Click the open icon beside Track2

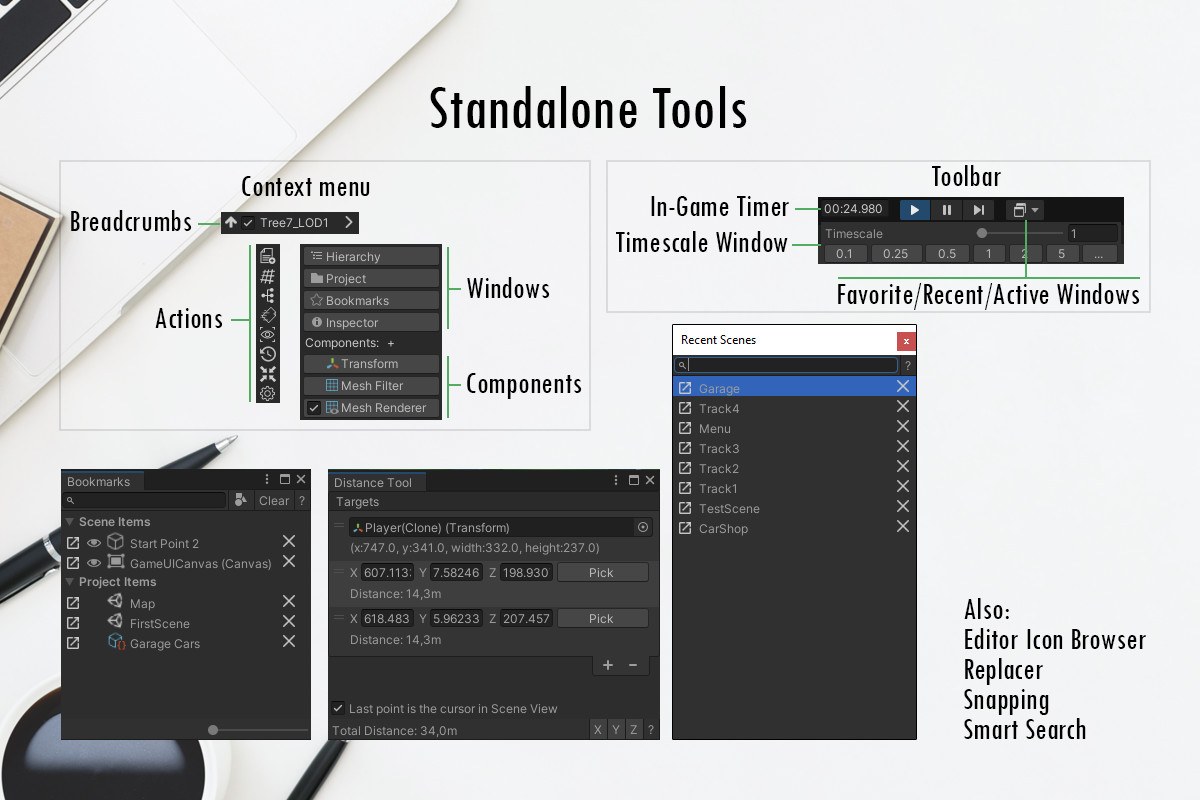pos(685,468)
